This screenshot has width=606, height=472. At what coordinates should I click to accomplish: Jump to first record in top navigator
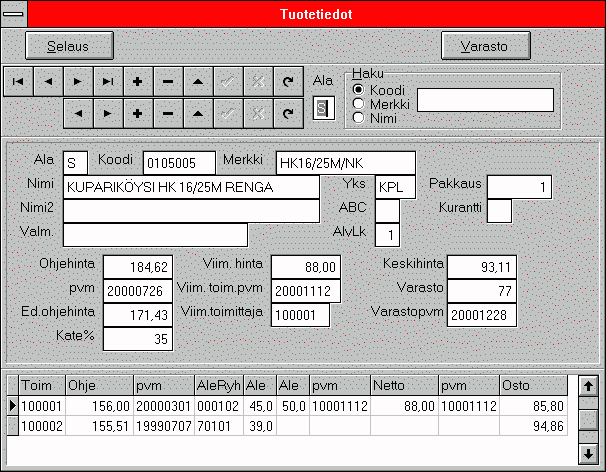(x=19, y=80)
